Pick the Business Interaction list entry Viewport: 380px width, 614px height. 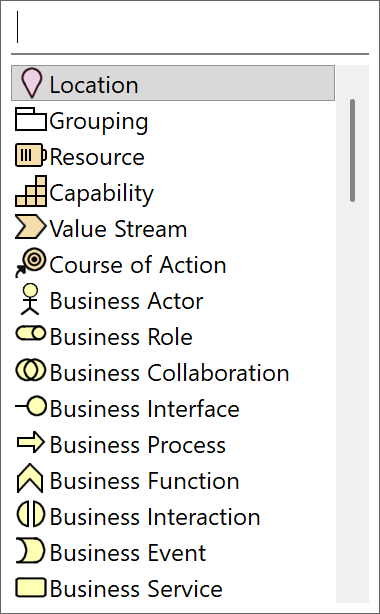(x=173, y=517)
